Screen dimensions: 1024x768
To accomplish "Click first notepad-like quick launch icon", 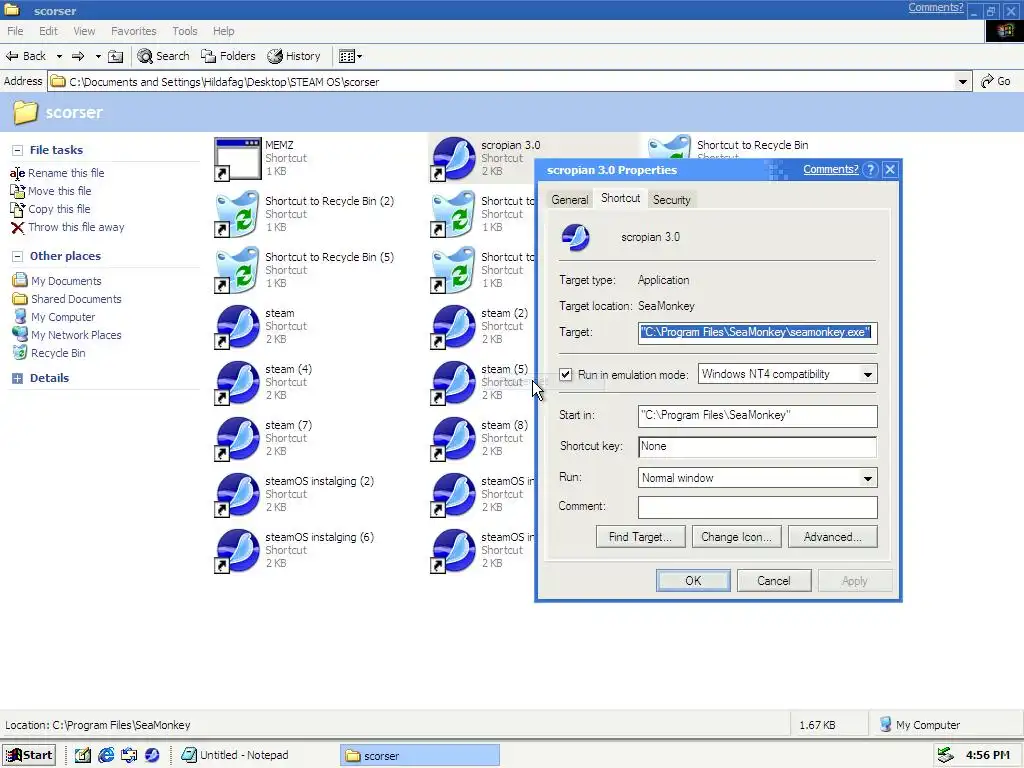I will (82, 755).
